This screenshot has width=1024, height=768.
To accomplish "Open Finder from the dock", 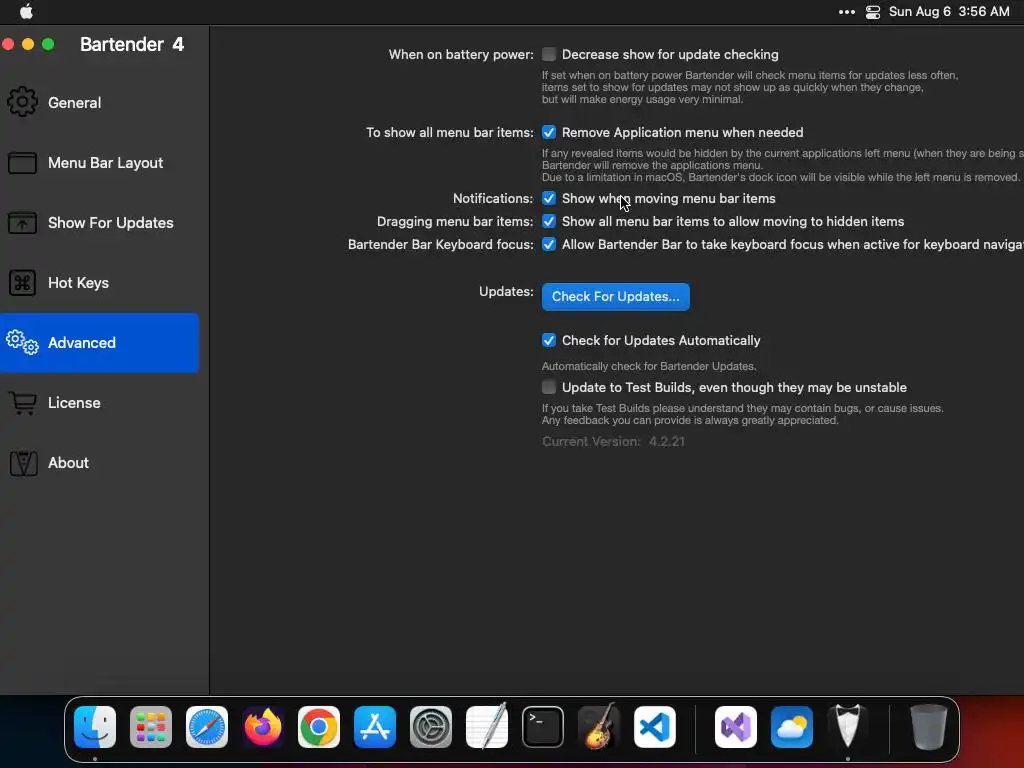I will (x=95, y=727).
